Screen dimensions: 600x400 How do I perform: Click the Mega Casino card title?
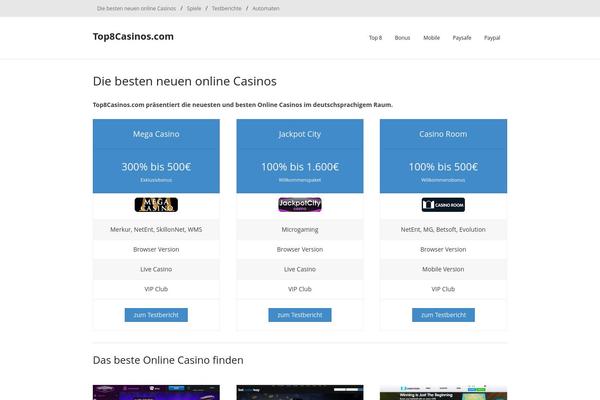[x=156, y=134]
